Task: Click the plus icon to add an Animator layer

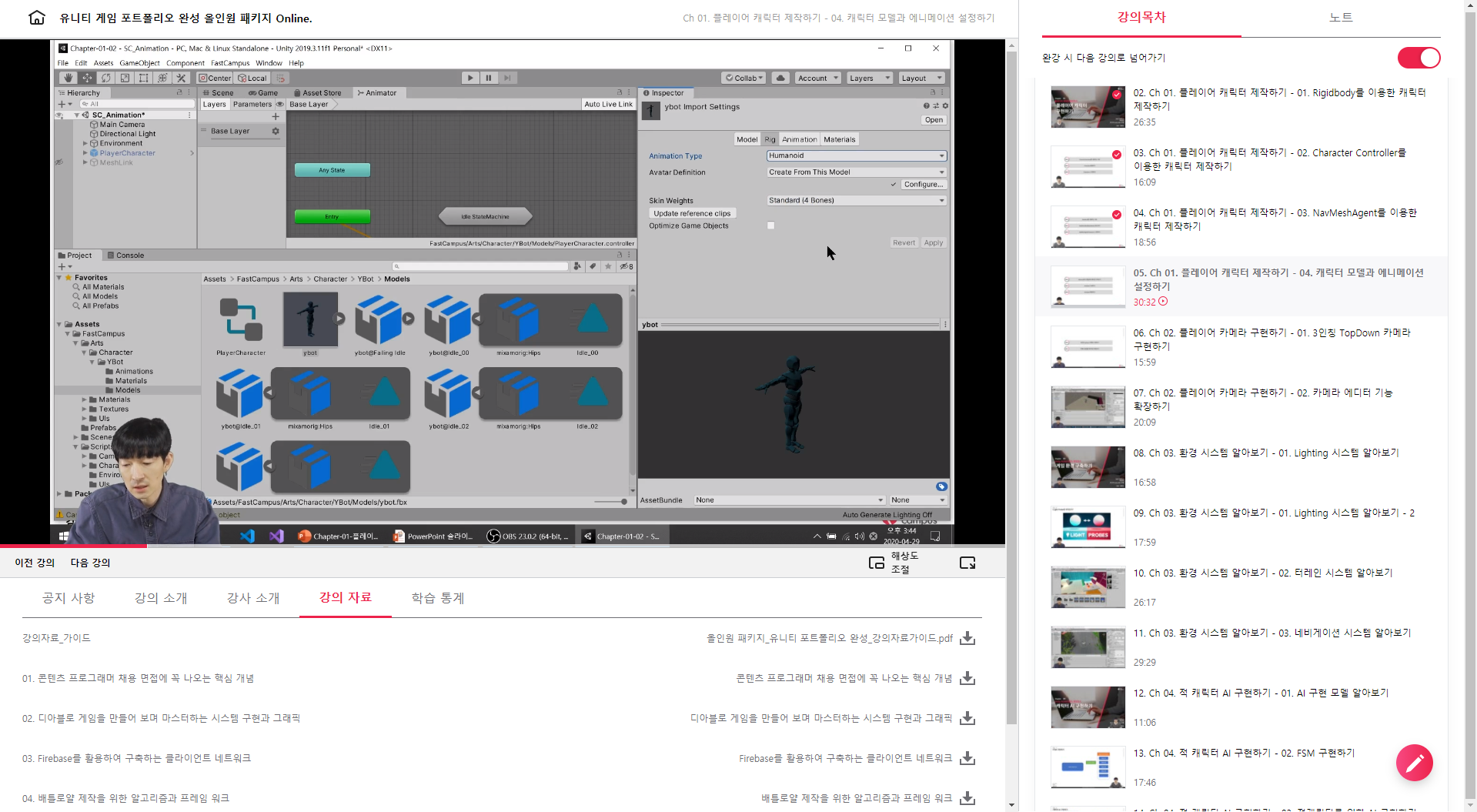Action: pos(276,116)
